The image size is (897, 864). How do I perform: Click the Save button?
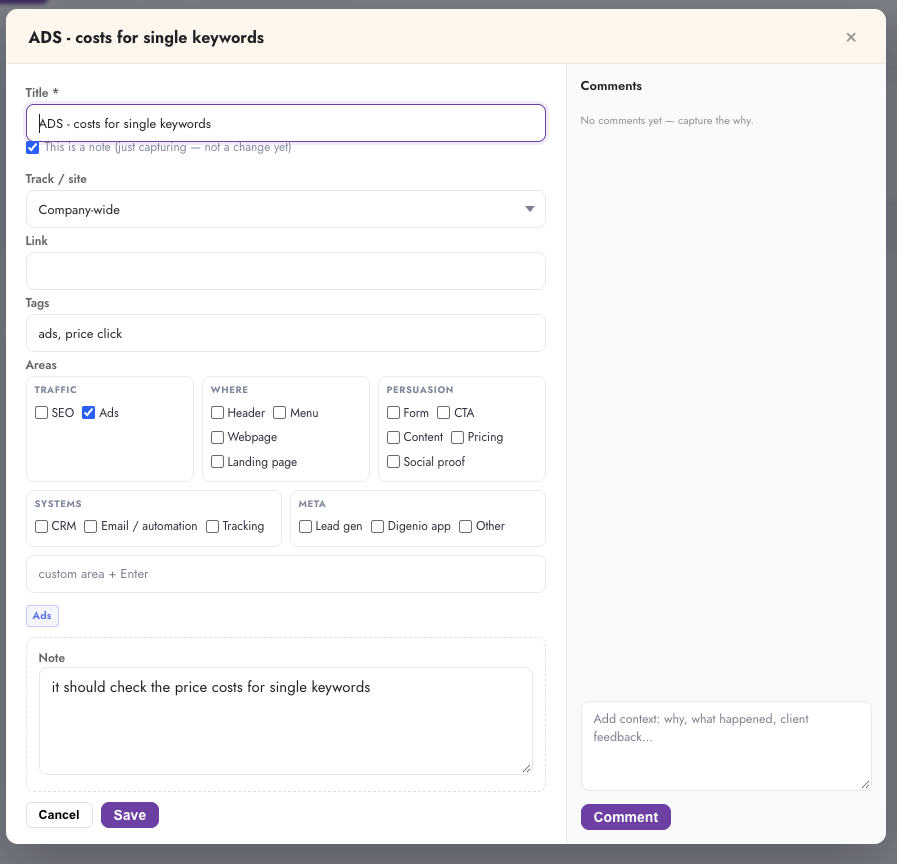pyautogui.click(x=130, y=815)
